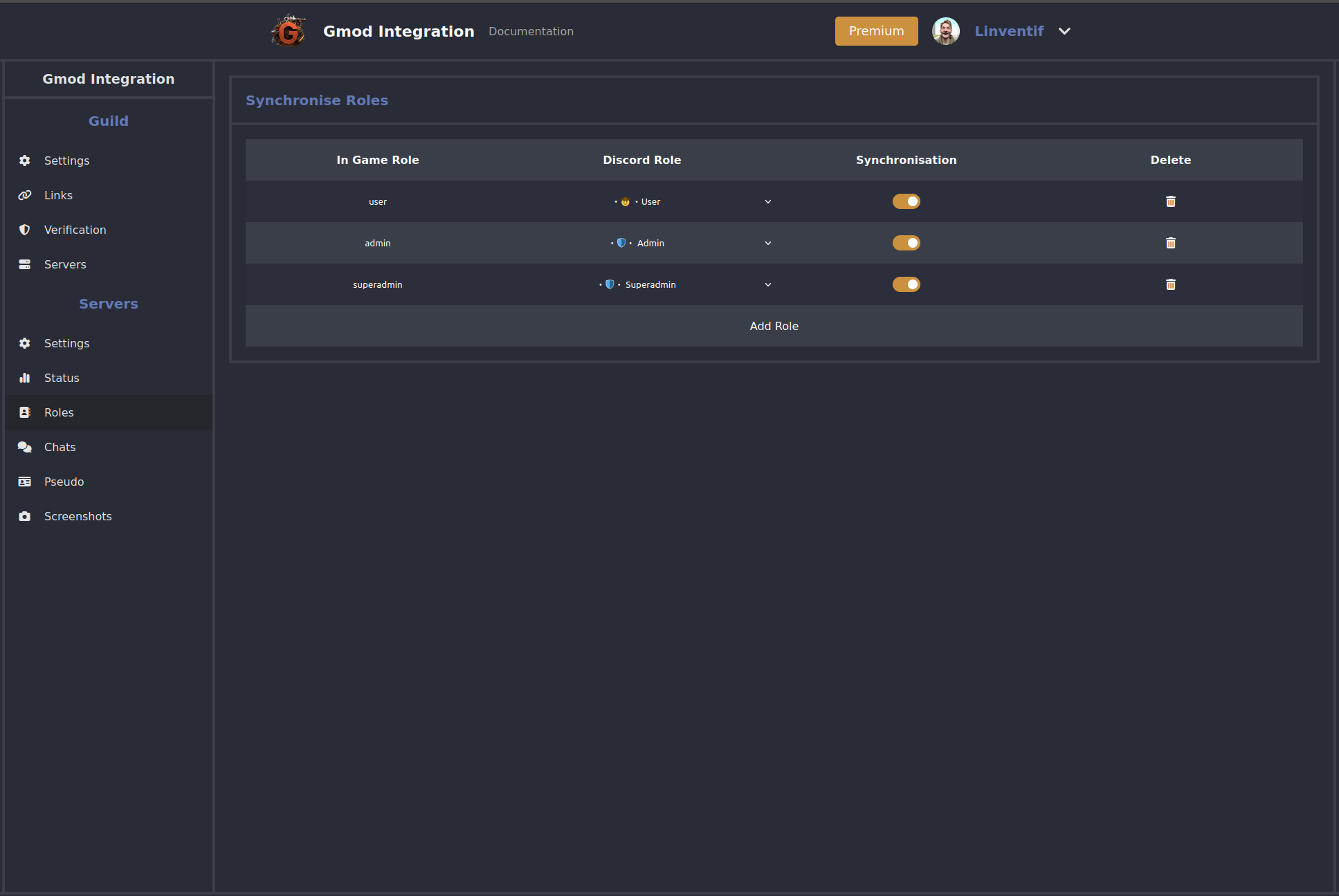Delete the admin role row
The width and height of the screenshot is (1339, 896).
(1171, 243)
